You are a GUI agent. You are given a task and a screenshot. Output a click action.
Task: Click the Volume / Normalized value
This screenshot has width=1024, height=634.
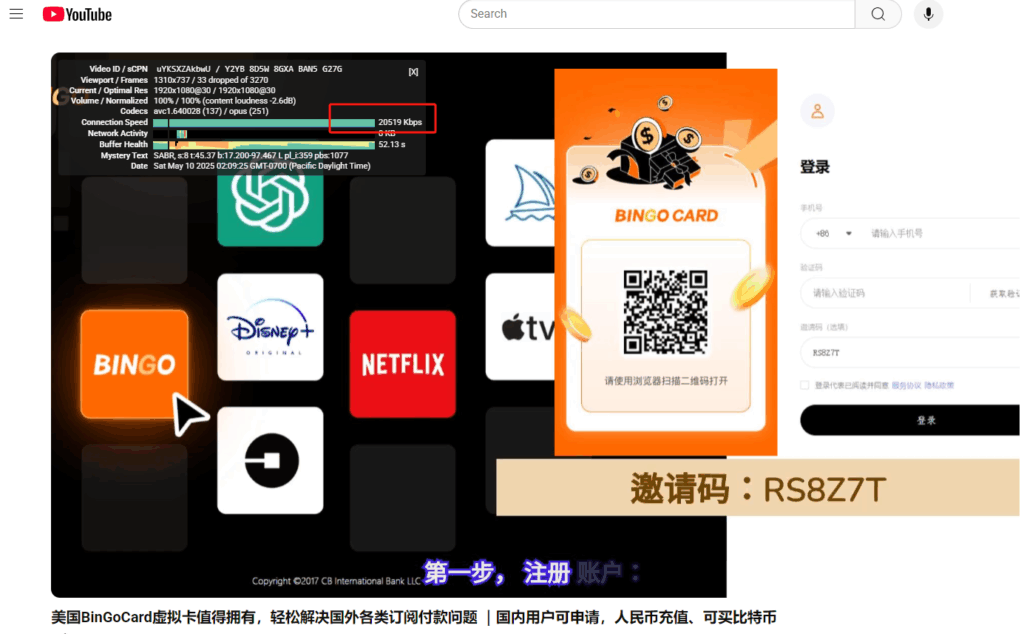[225, 101]
